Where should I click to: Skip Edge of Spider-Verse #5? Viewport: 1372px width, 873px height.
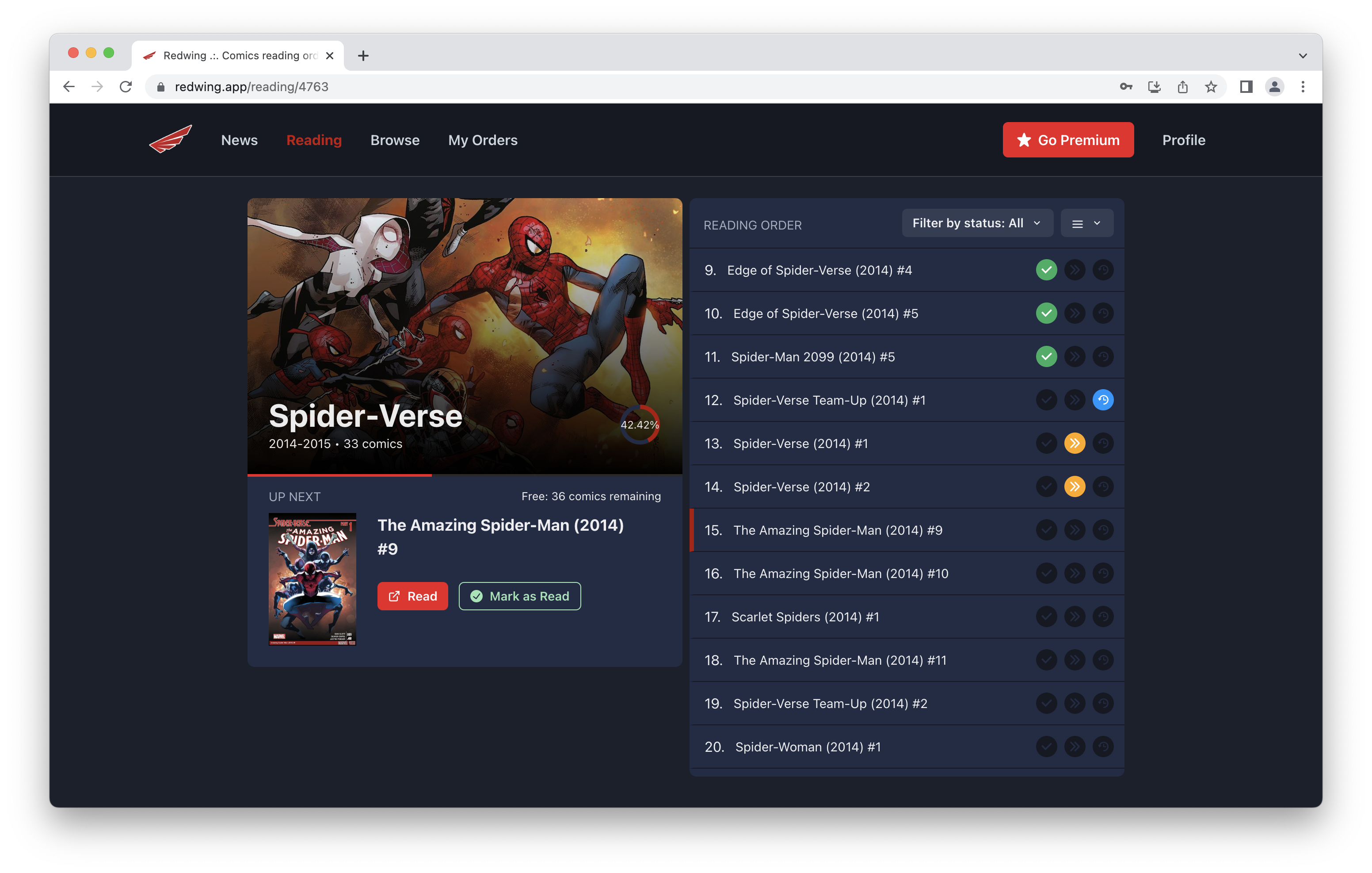click(1075, 313)
